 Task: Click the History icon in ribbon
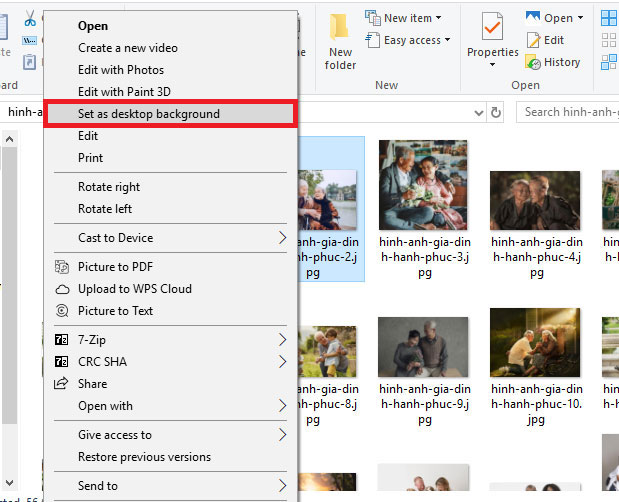pos(534,62)
